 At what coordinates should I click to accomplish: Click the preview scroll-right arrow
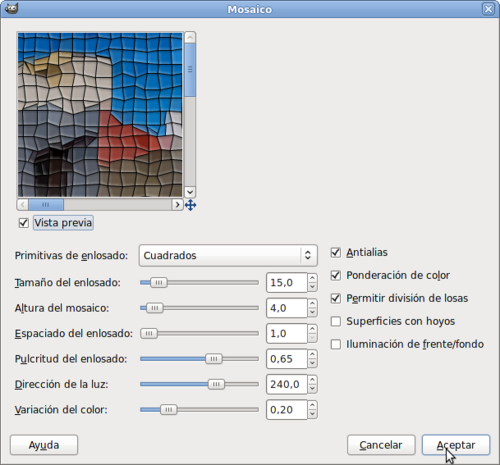(x=177, y=204)
